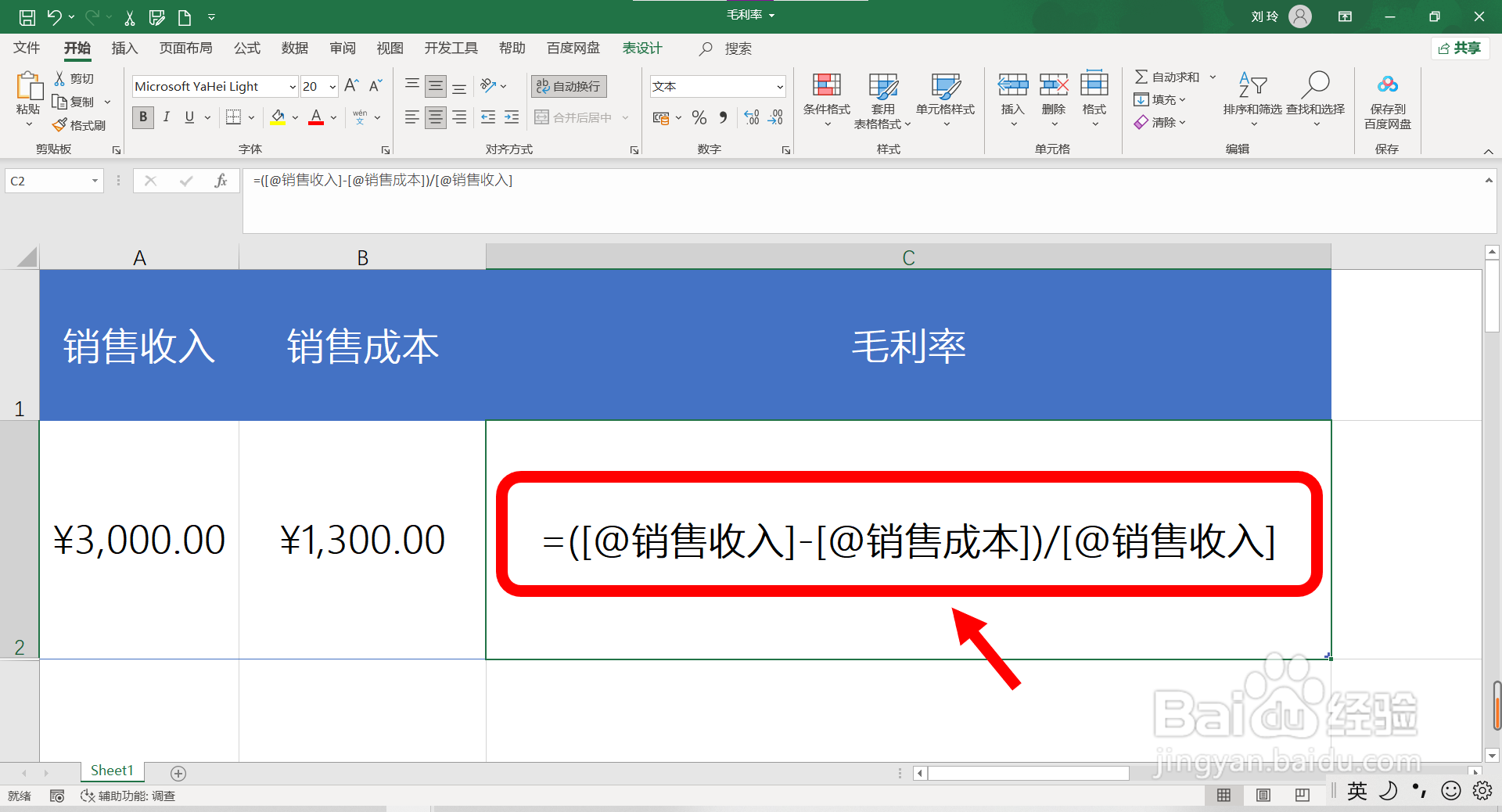Expand the Name Box dropdown arrow
This screenshot has height=812, width=1502.
pos(95,181)
